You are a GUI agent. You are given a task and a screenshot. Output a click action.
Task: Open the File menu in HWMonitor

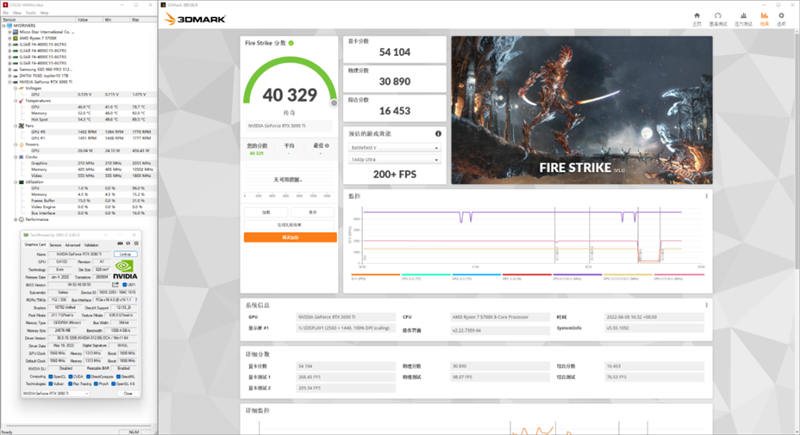[x=6, y=13]
